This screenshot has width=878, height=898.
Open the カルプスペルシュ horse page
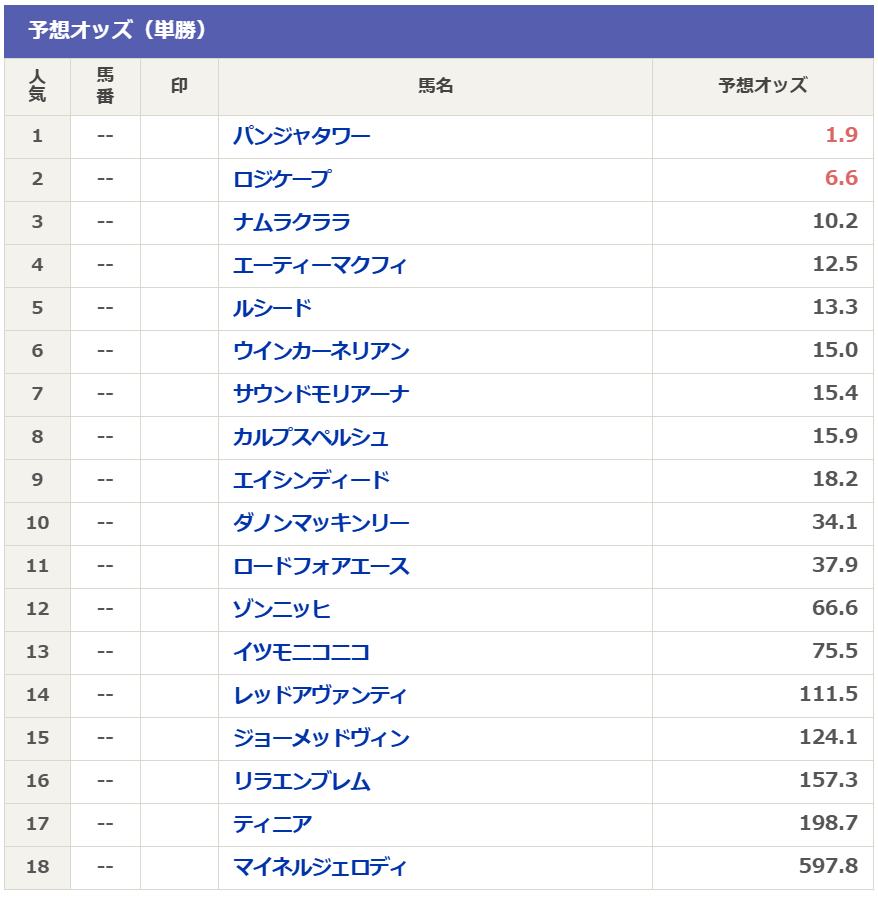click(311, 437)
